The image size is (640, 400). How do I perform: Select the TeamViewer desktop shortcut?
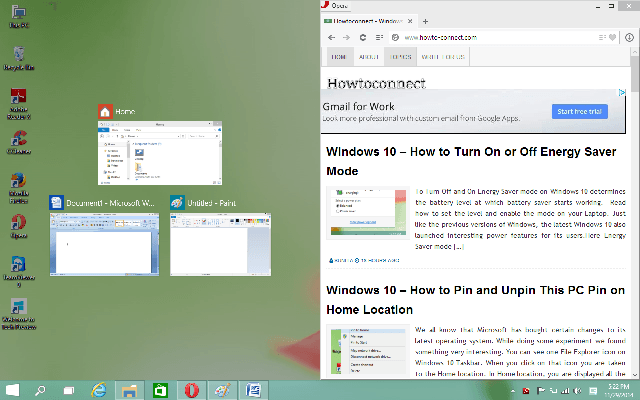pos(19,272)
